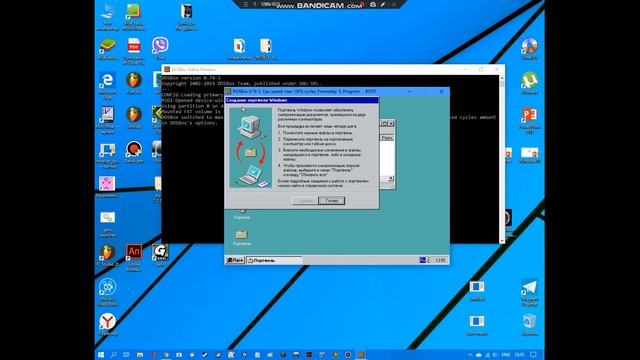Open the pink image file on the desktop
640x360 pixels.
click(107, 187)
